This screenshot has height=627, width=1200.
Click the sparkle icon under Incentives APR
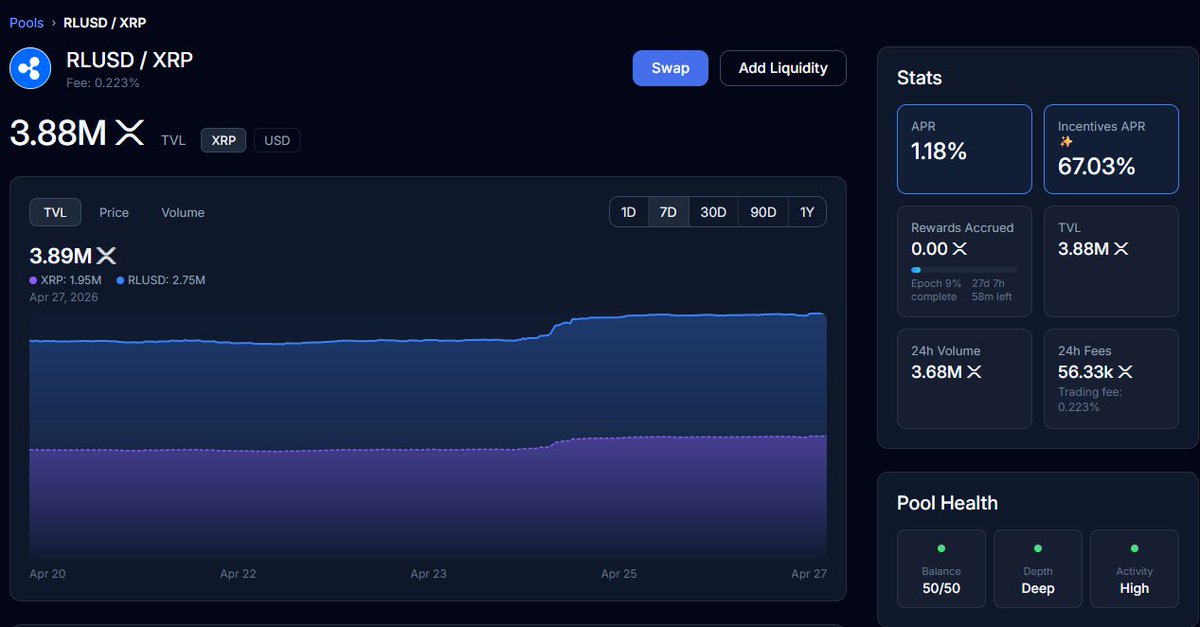pyautogui.click(x=1066, y=143)
